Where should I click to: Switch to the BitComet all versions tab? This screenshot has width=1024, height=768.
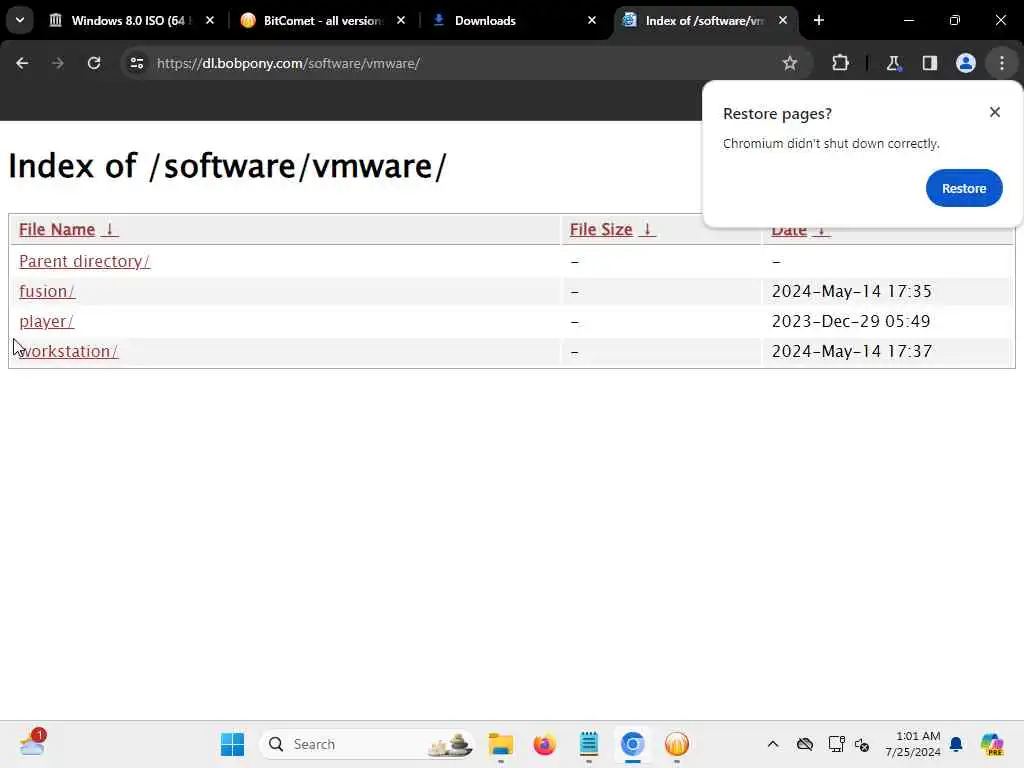323,21
